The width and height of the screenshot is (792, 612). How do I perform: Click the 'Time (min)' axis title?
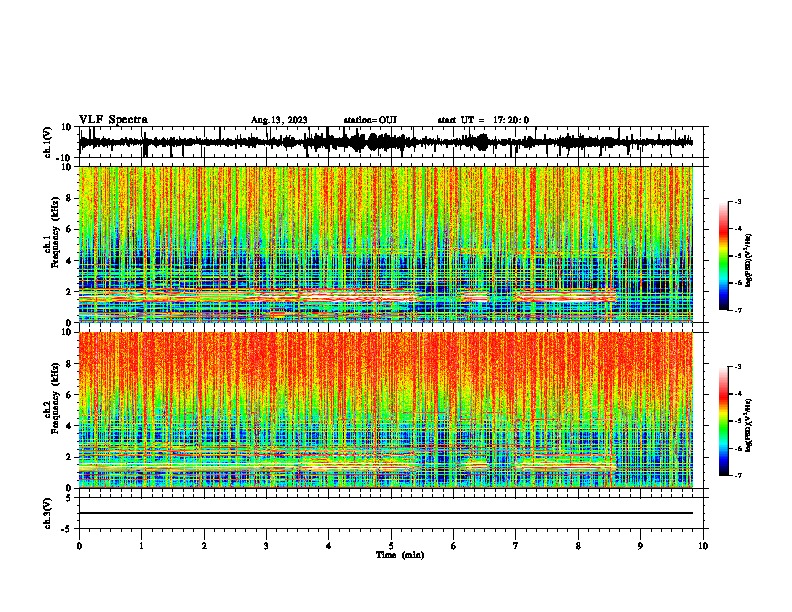(x=400, y=555)
